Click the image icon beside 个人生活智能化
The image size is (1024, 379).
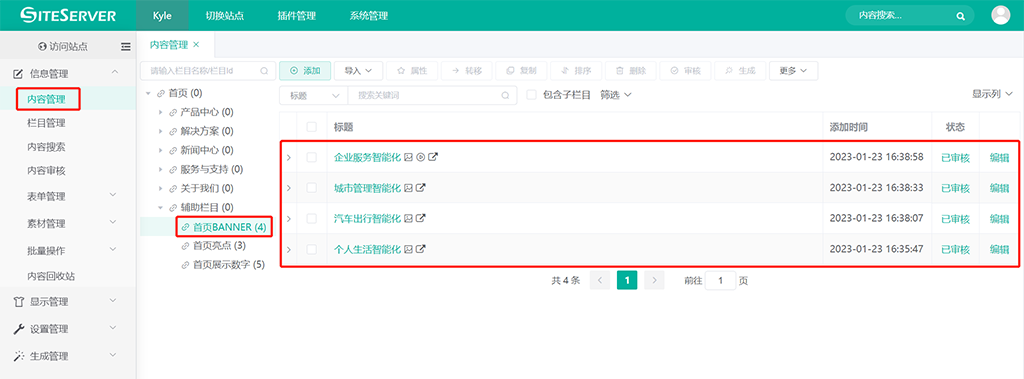tap(408, 249)
